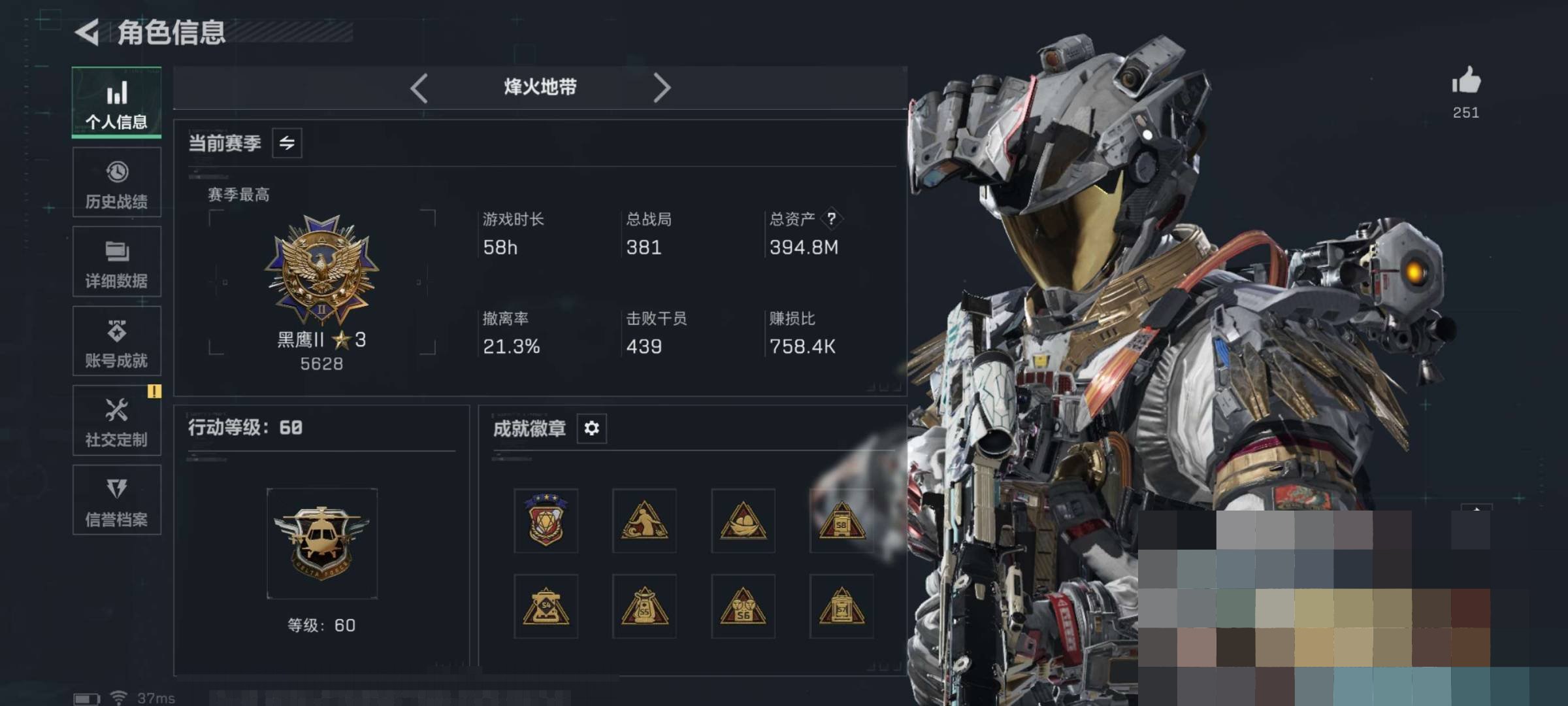Select the S6 triangle achievement badge
This screenshot has height=706, width=1568.
(x=743, y=606)
